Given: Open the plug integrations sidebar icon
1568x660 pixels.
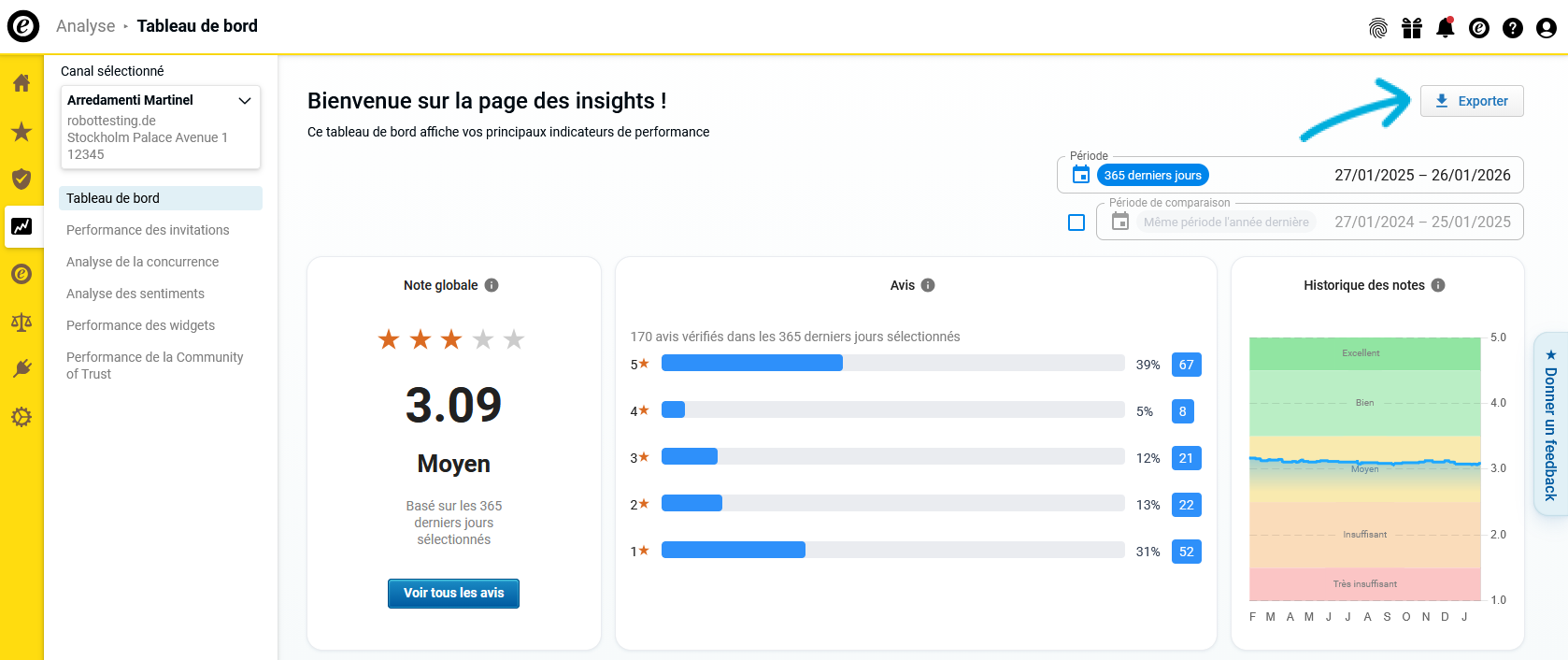Looking at the screenshot, I should (21, 369).
